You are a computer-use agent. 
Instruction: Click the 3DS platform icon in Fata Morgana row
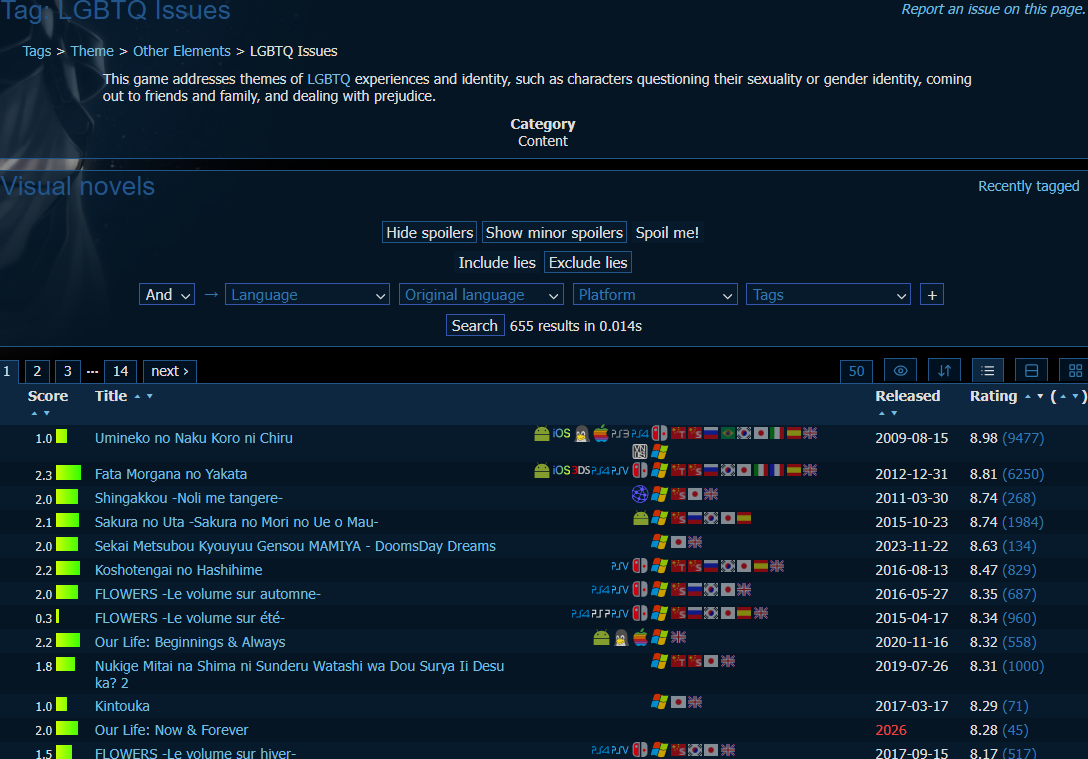tap(581, 470)
